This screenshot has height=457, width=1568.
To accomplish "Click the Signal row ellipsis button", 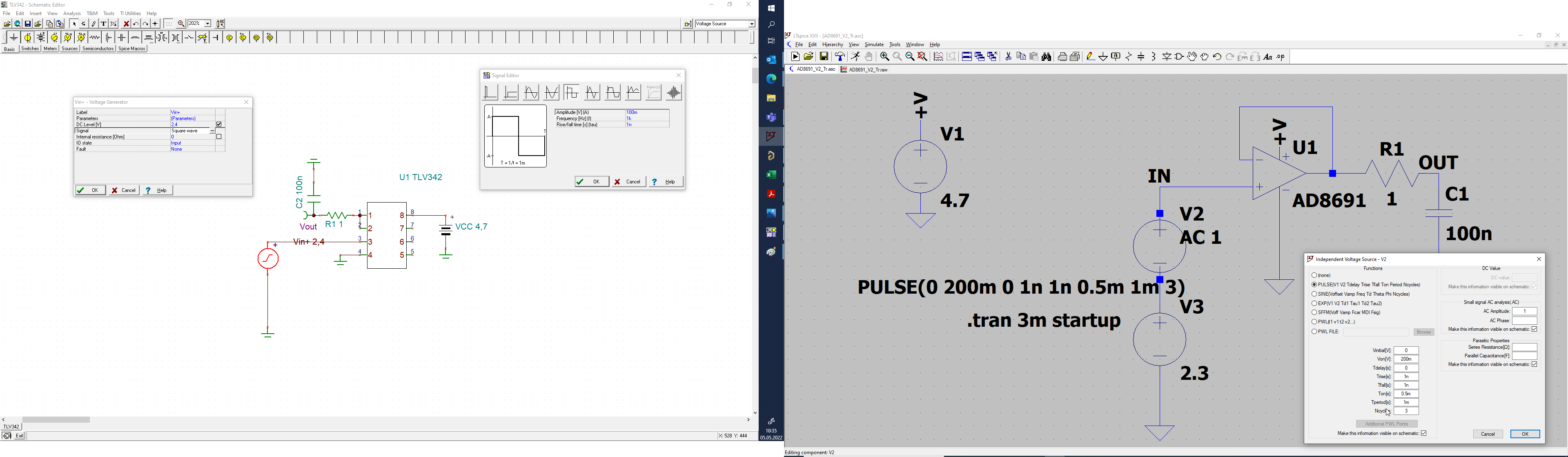I will [x=212, y=131].
